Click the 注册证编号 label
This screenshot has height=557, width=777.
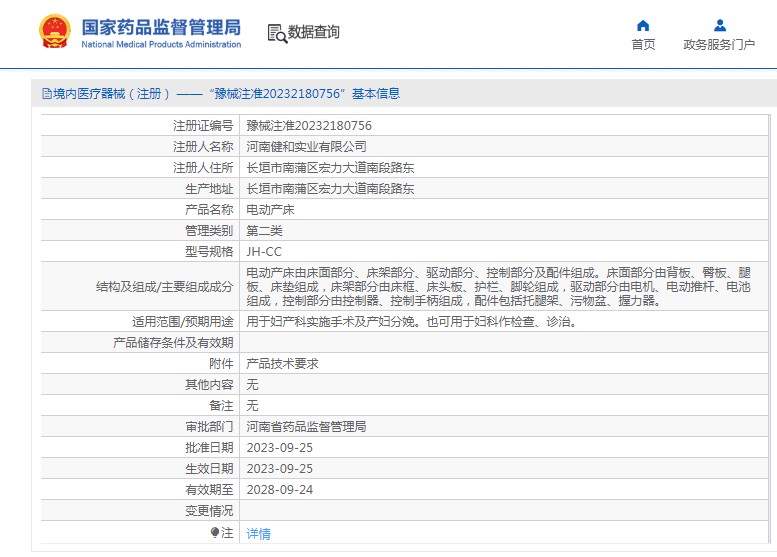tap(203, 126)
